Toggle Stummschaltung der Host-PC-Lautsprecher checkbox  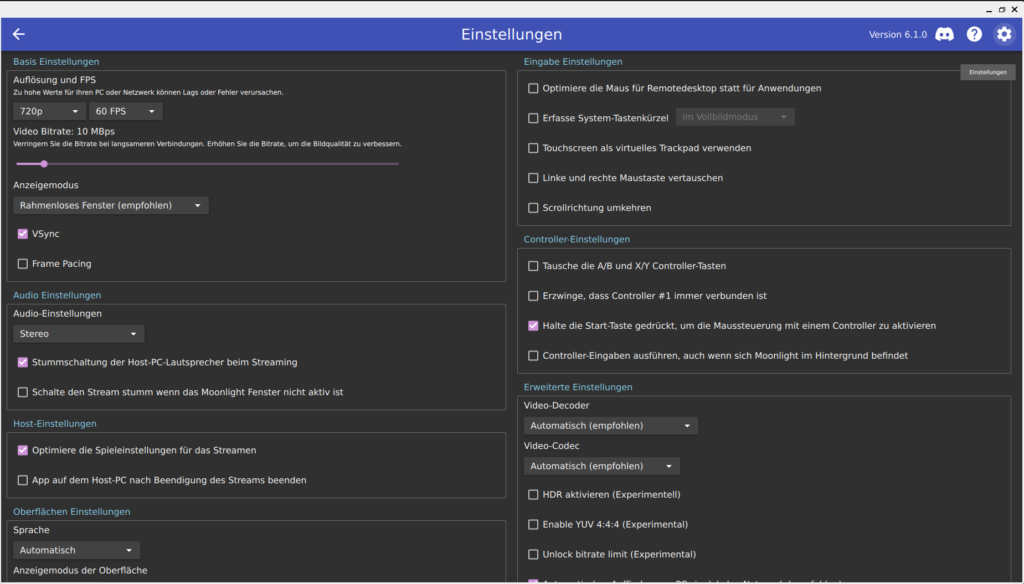(x=23, y=362)
